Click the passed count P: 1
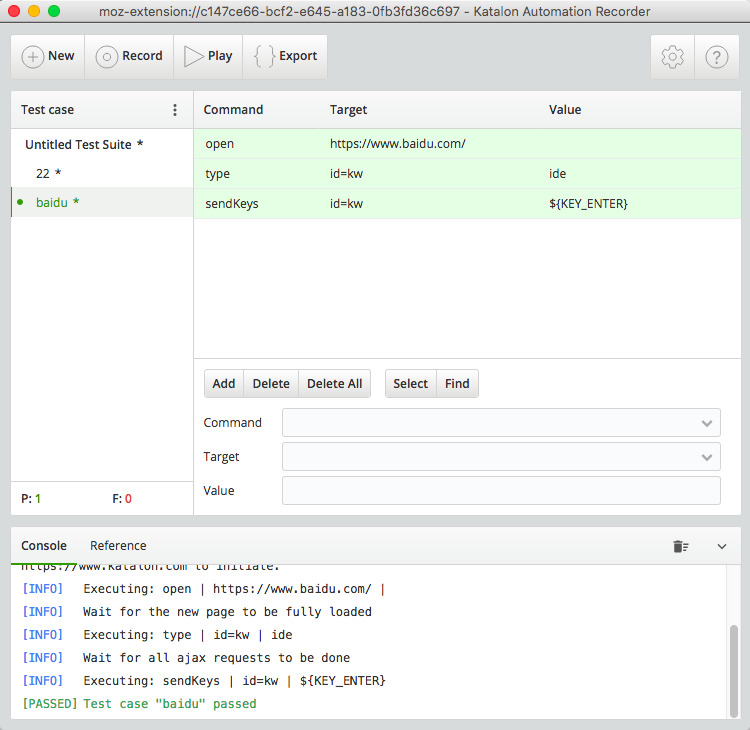This screenshot has width=750, height=730. coord(31,499)
